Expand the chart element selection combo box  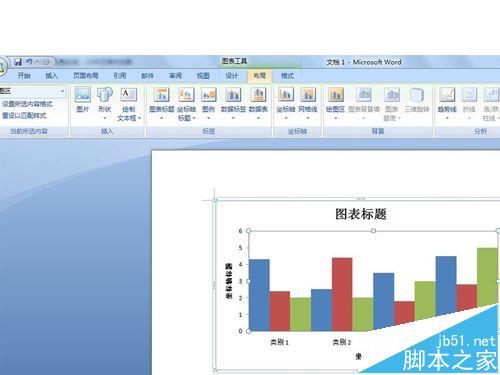[x=62, y=91]
